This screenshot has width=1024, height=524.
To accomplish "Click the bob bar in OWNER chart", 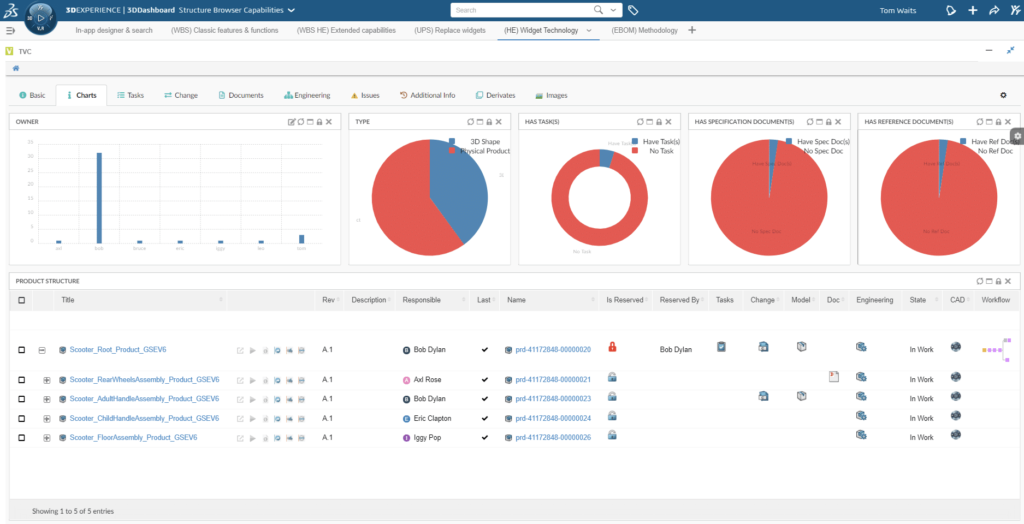I will pos(99,198).
